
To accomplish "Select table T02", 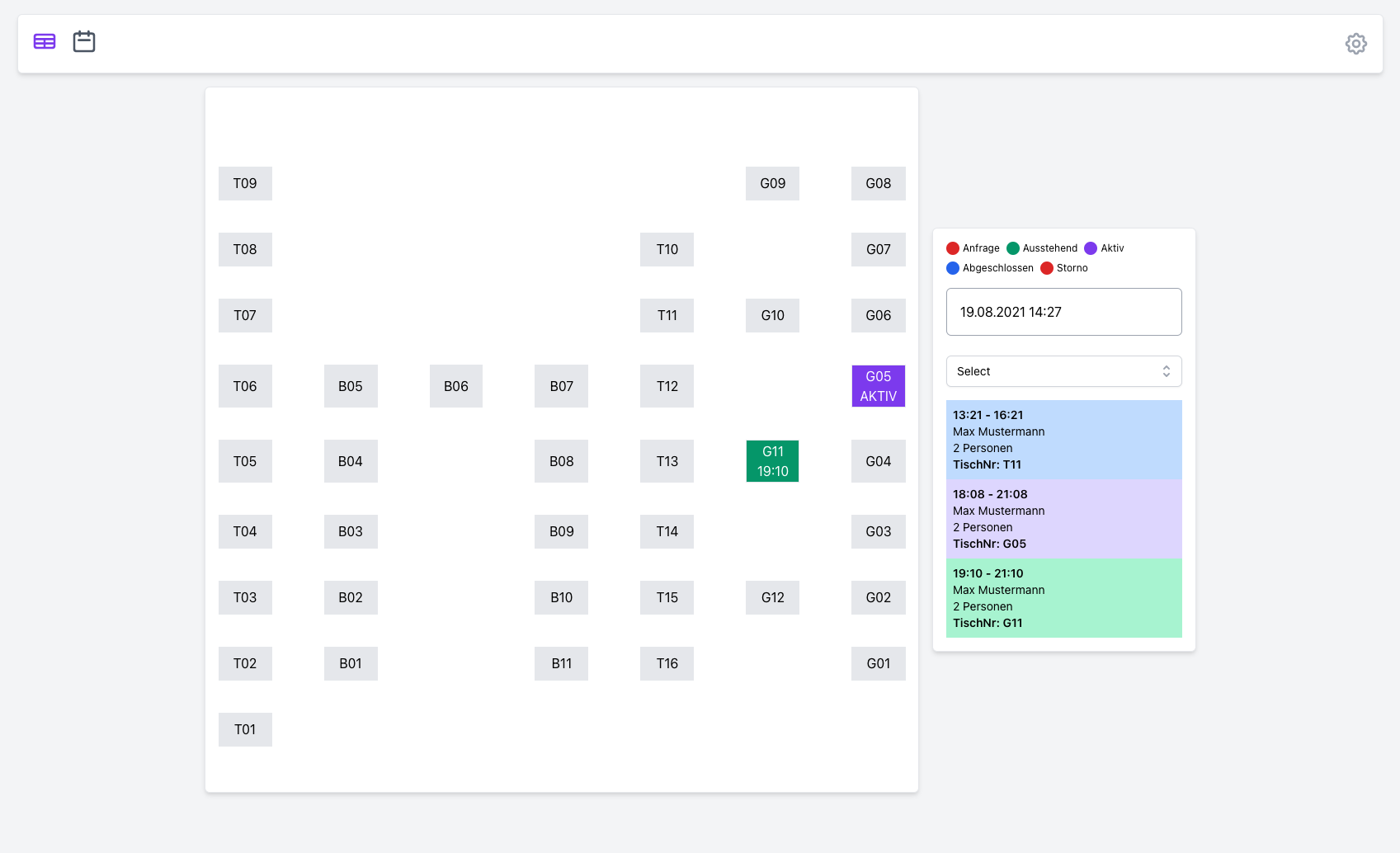I will pyautogui.click(x=245, y=663).
